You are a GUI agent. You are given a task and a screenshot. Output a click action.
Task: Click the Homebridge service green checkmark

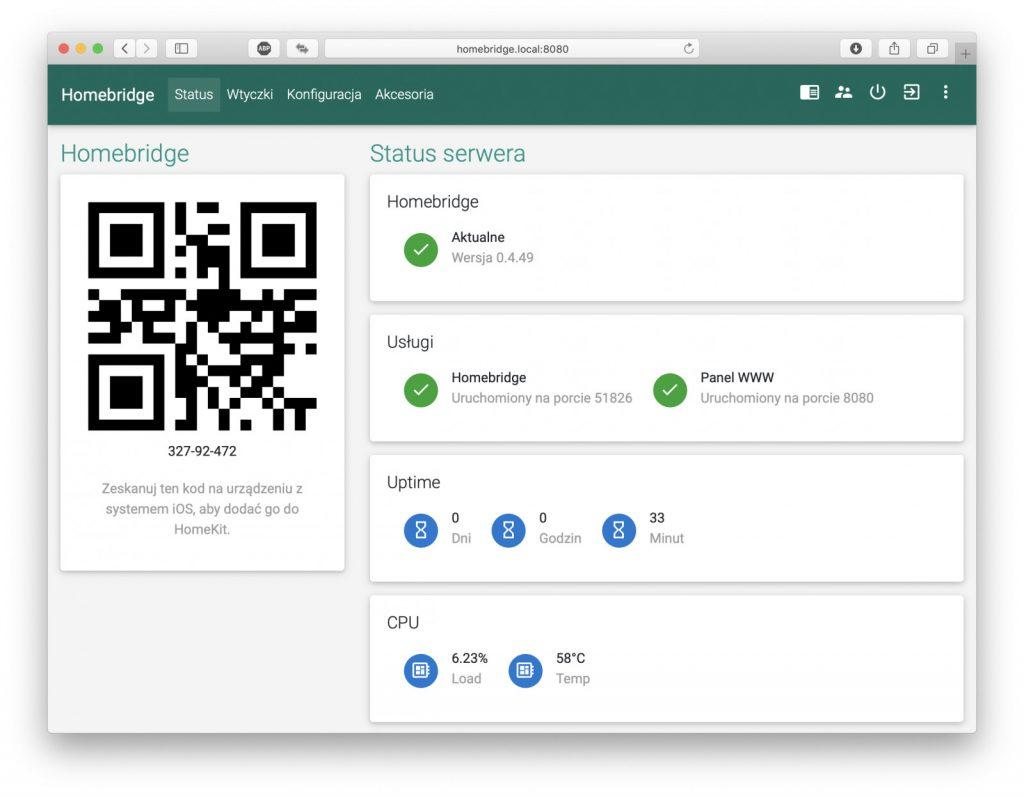pos(421,390)
